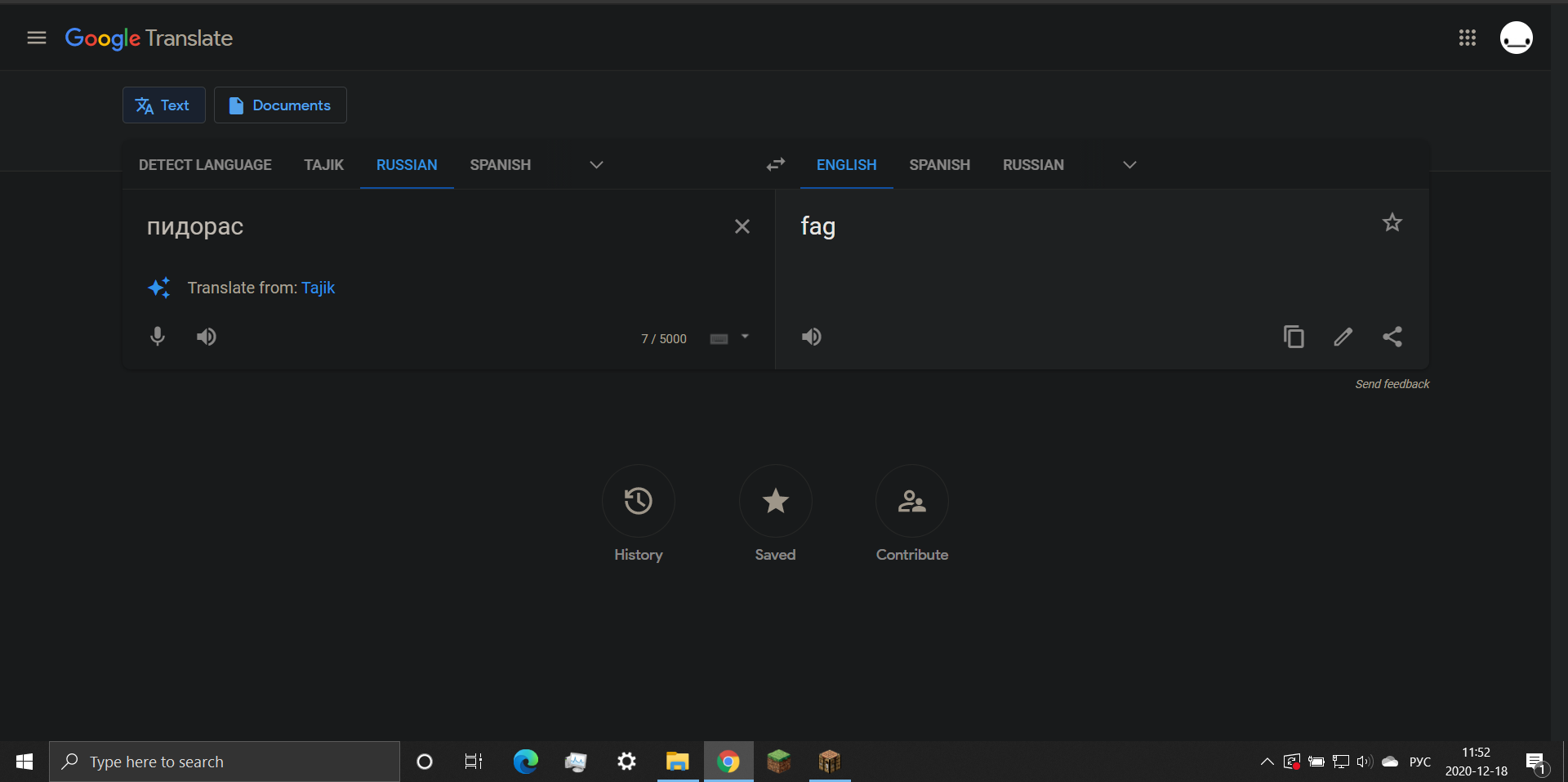Viewport: 1568px width, 782px height.
Task: Choose Russian as source language
Action: (407, 165)
